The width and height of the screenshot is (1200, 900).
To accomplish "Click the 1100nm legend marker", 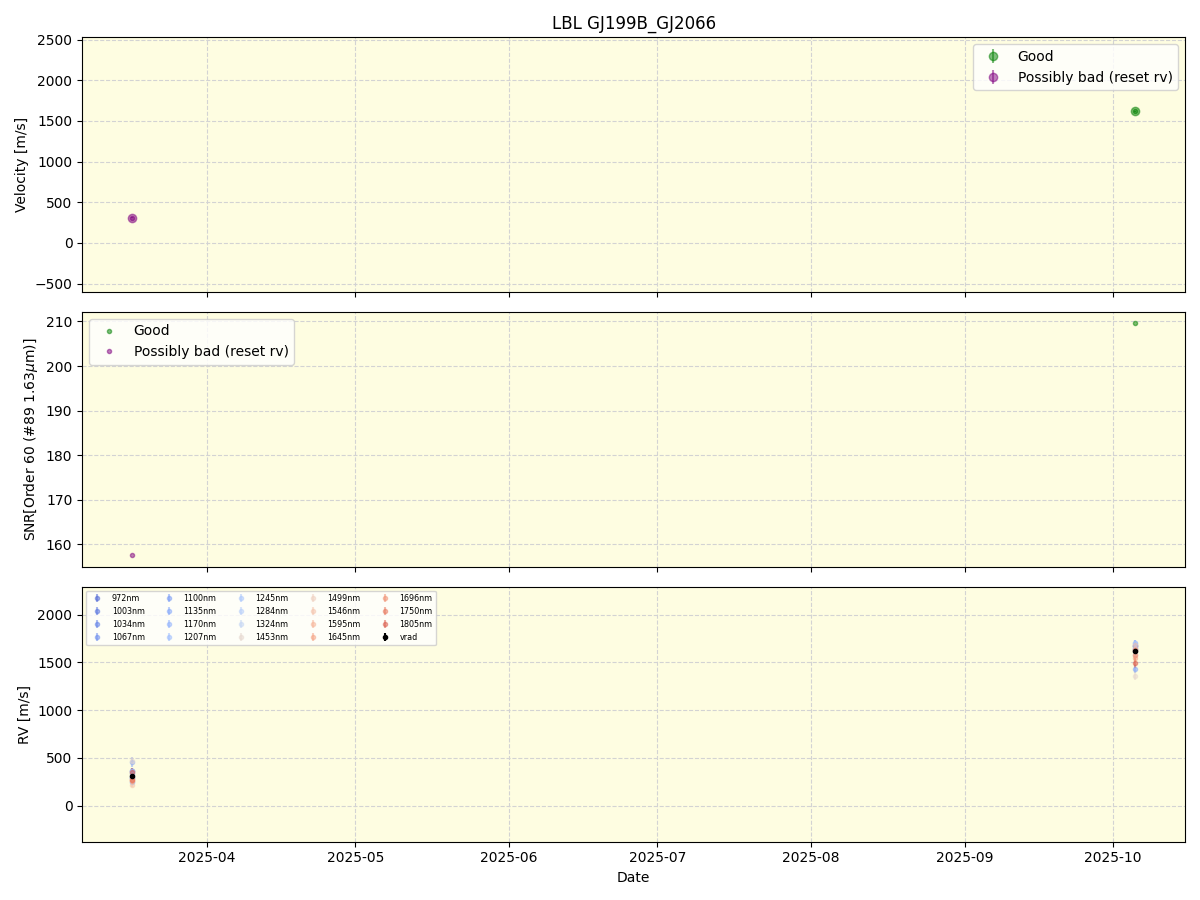I will pos(169,598).
